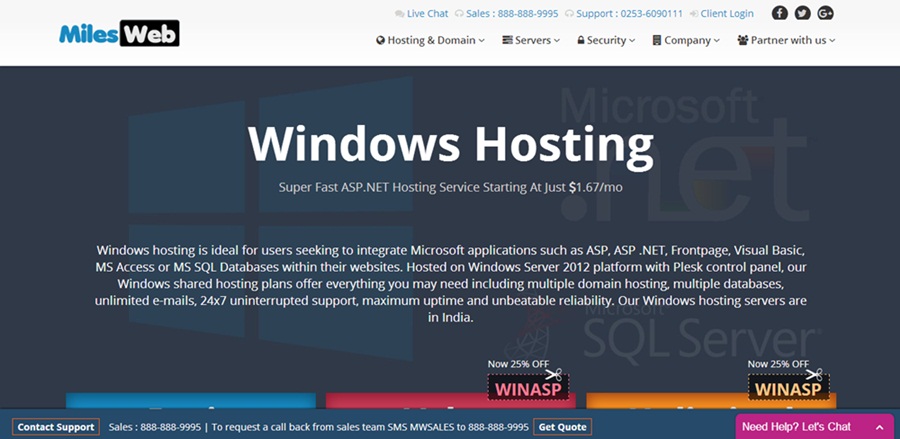Open the Partner with us menu
The height and width of the screenshot is (439, 900).
(x=786, y=40)
